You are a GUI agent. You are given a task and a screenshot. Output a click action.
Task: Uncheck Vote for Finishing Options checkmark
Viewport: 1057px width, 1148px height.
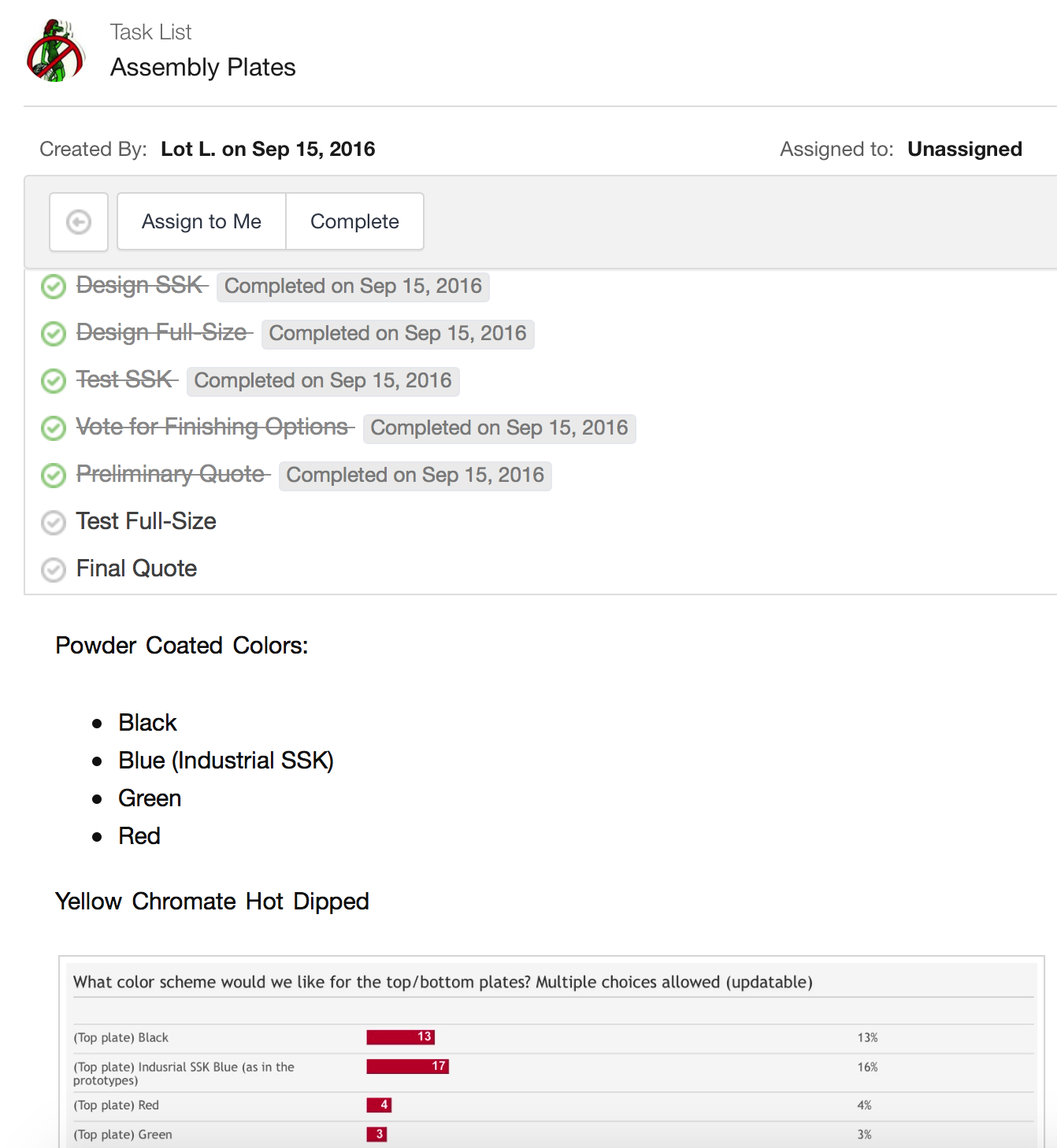(54, 428)
